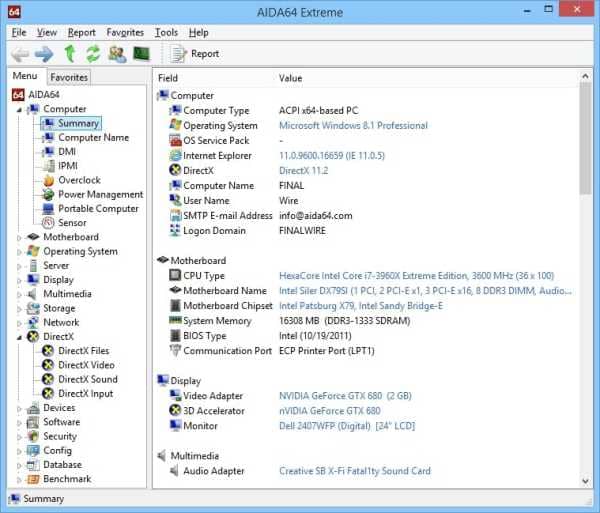The image size is (600, 513).
Task: Click the scrollbar down arrow
Action: pos(585,481)
